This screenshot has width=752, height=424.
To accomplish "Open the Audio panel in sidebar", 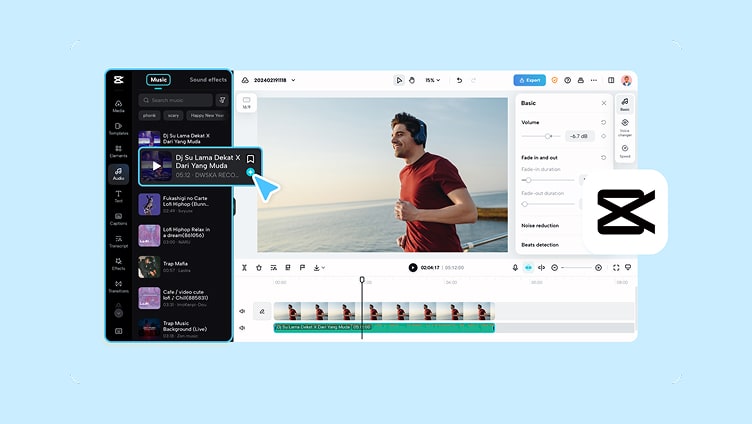I will click(118, 174).
